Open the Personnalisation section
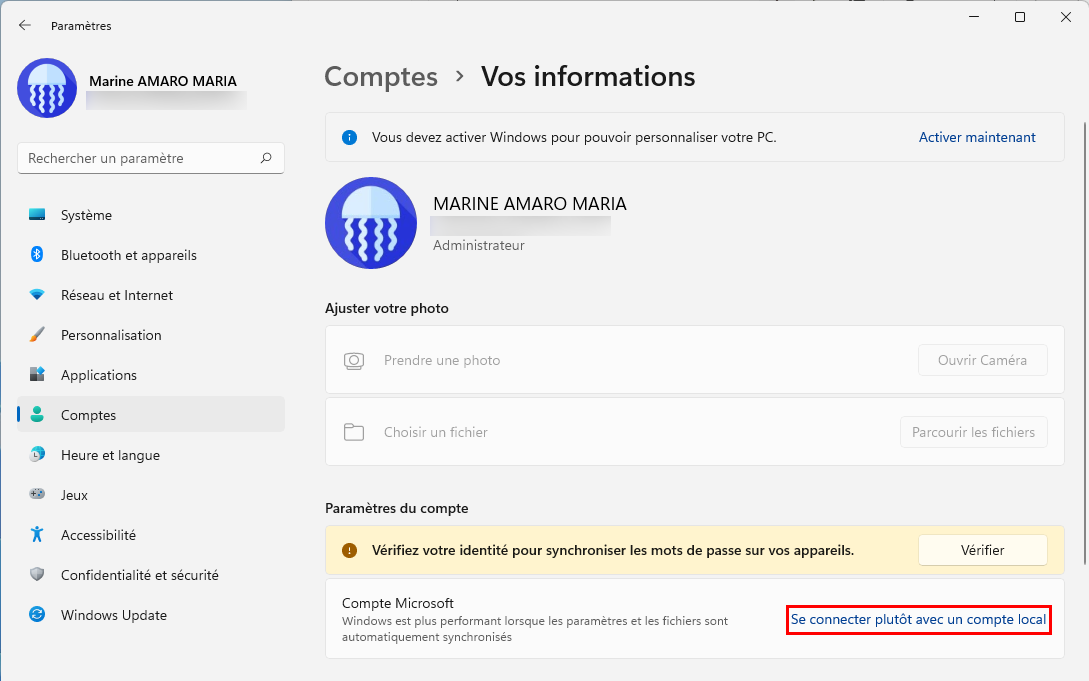This screenshot has height=681, width=1089. click(151, 335)
